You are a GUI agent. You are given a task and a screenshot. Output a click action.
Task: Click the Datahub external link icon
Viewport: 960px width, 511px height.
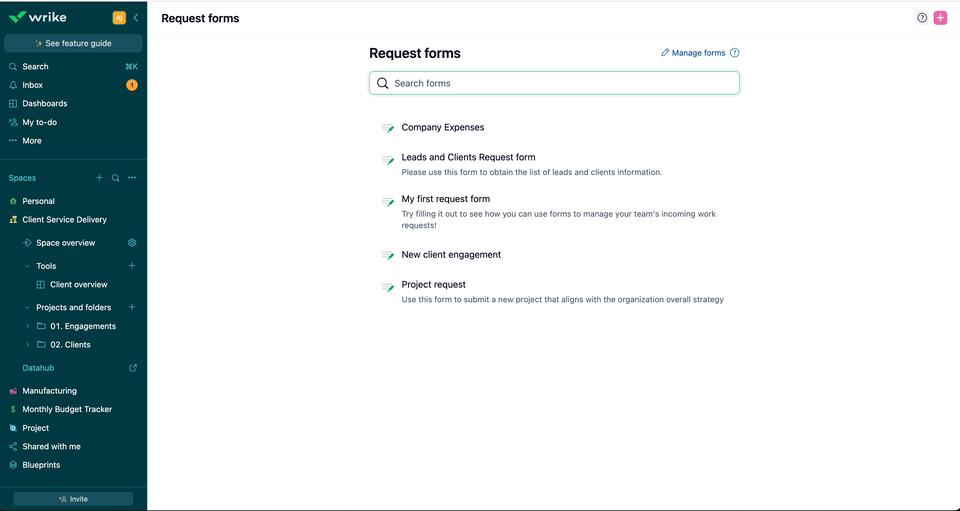pos(133,368)
